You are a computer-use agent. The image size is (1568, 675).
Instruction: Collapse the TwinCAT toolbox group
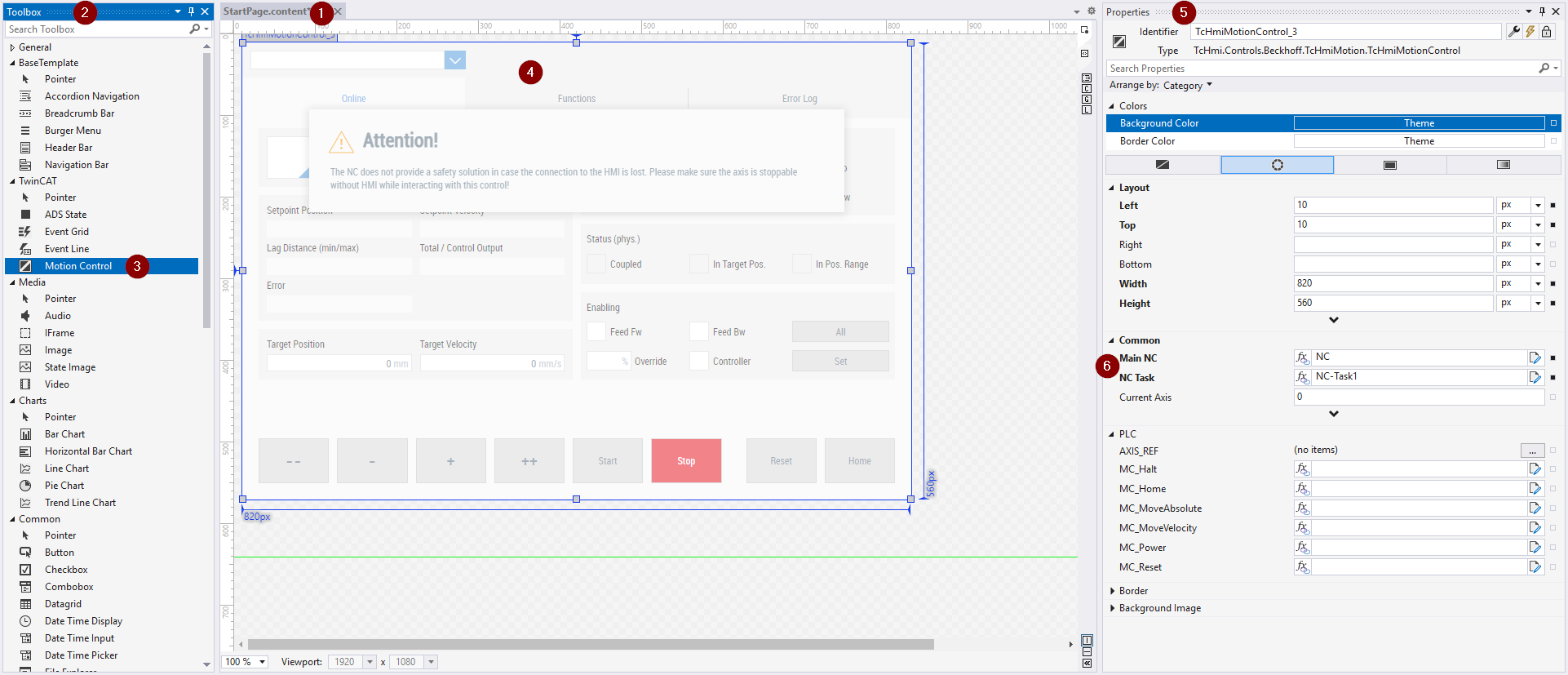12,181
